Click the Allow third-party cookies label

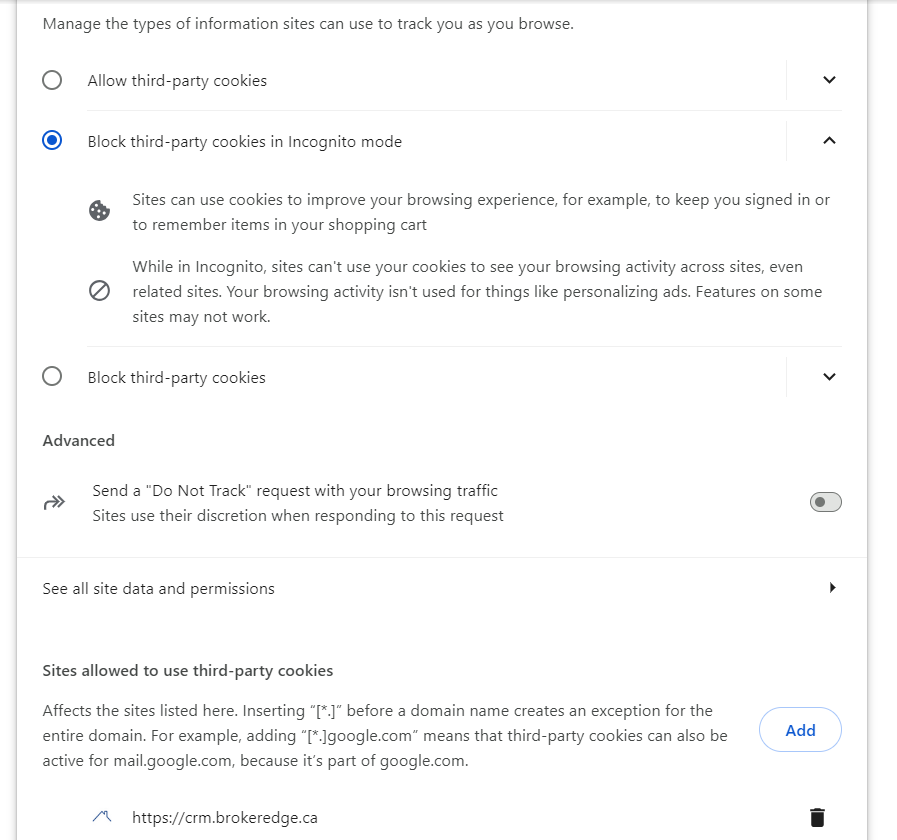pos(177,80)
